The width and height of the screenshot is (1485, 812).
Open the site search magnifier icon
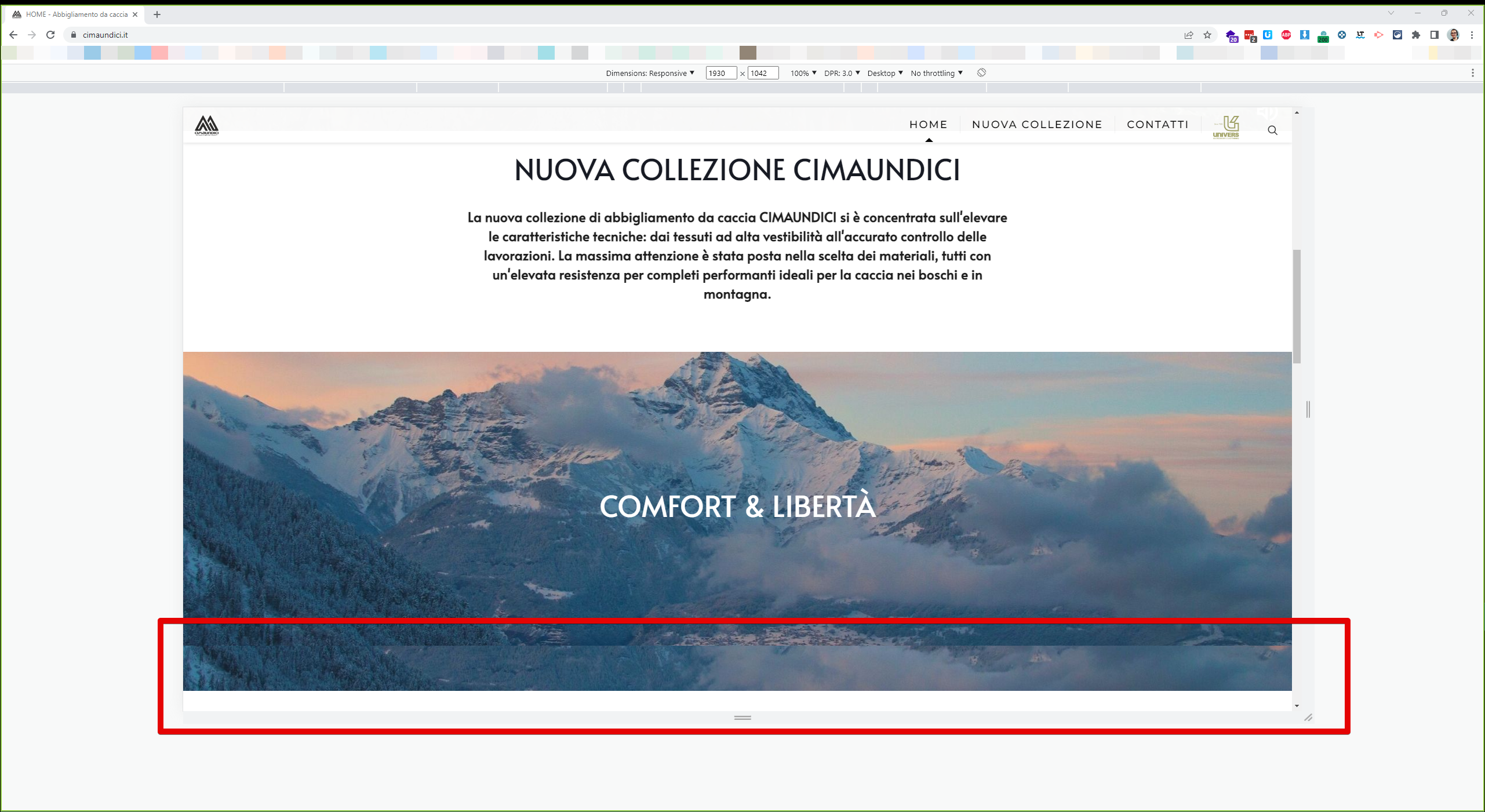coord(1272,130)
